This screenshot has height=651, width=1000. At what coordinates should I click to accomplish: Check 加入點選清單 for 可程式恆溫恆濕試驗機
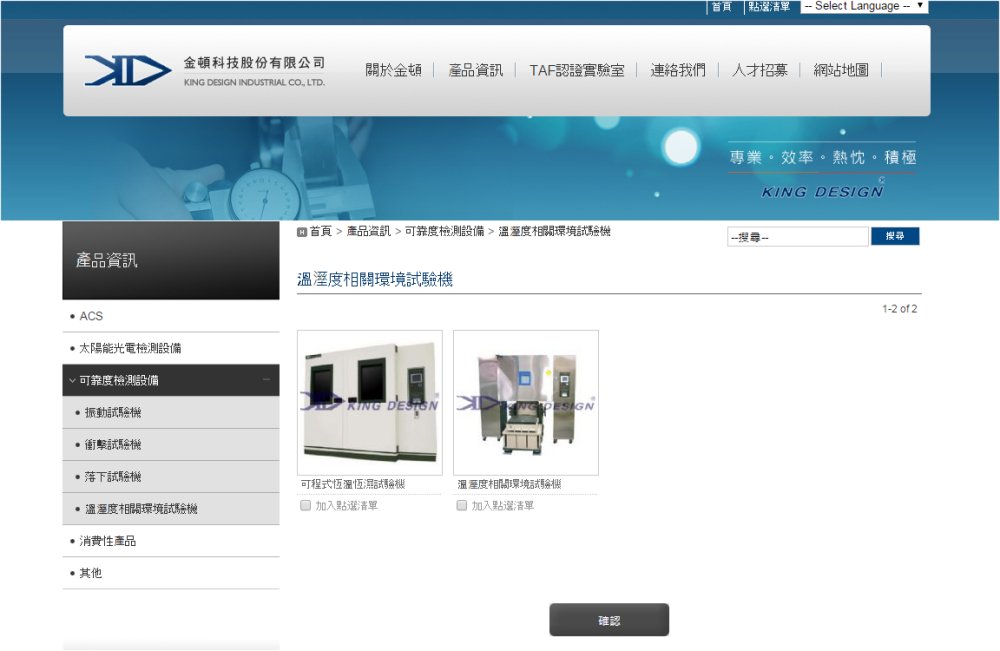306,506
